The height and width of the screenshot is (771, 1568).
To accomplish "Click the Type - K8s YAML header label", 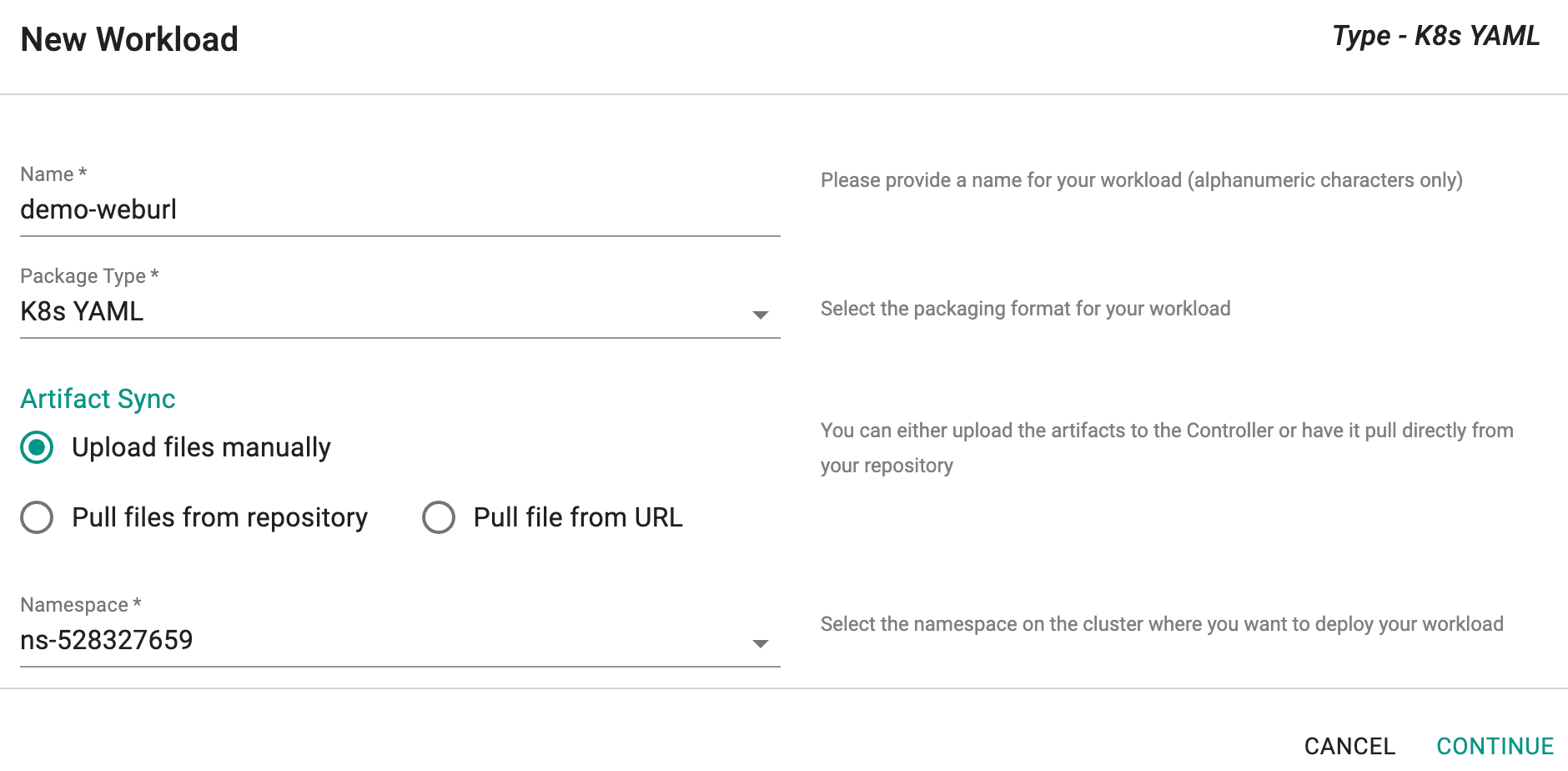I will 1435,36.
